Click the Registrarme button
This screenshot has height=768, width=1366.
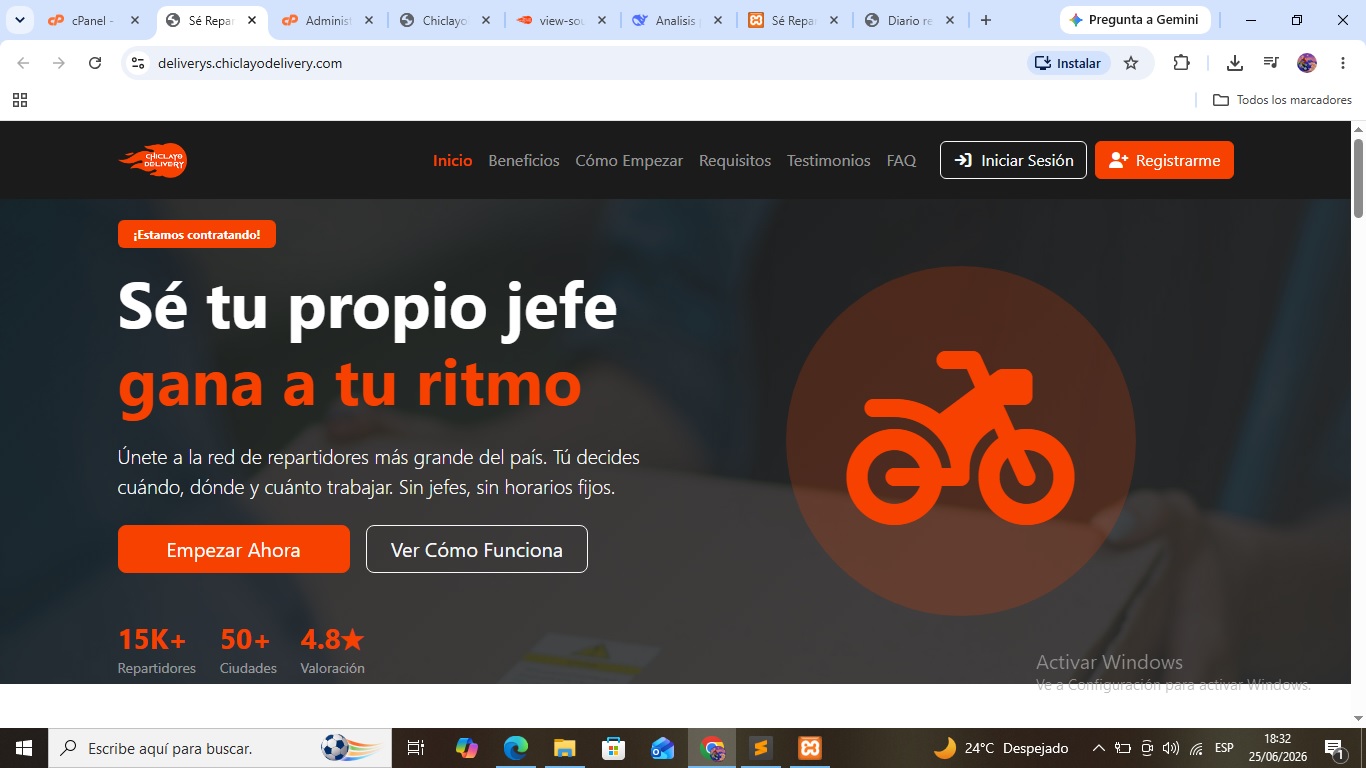click(x=1164, y=160)
